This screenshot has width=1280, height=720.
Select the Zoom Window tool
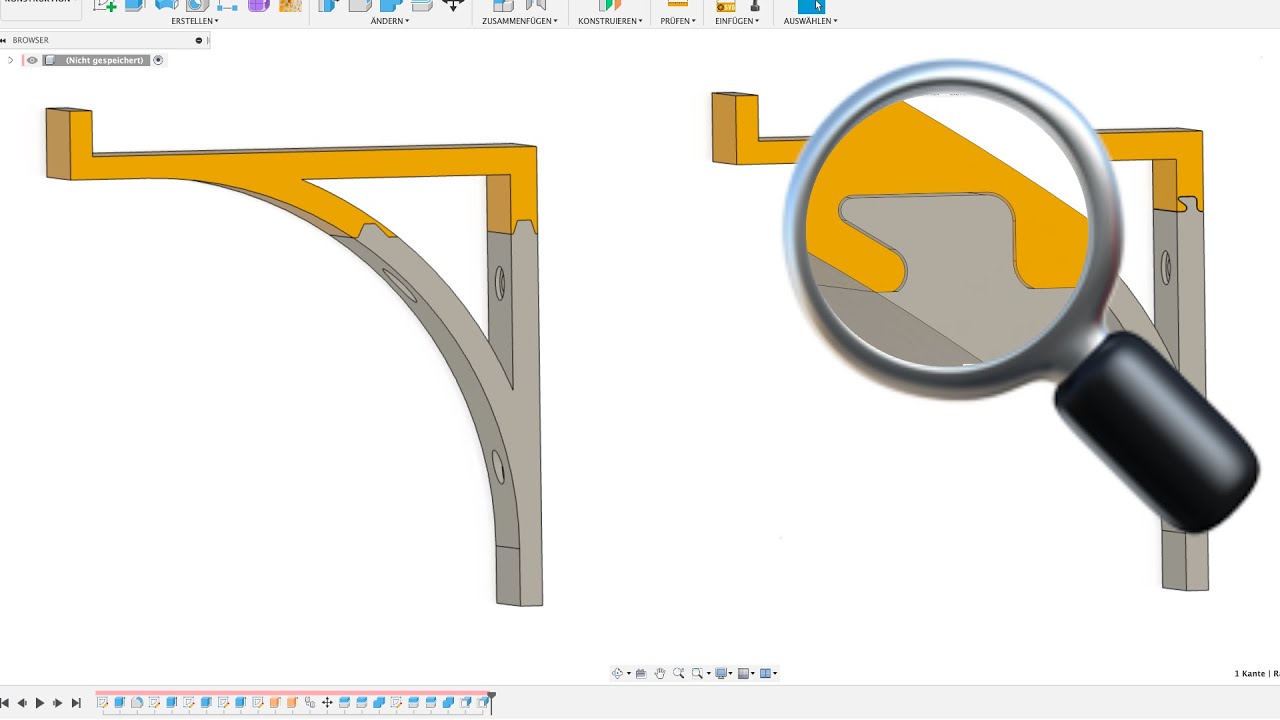[x=697, y=673]
